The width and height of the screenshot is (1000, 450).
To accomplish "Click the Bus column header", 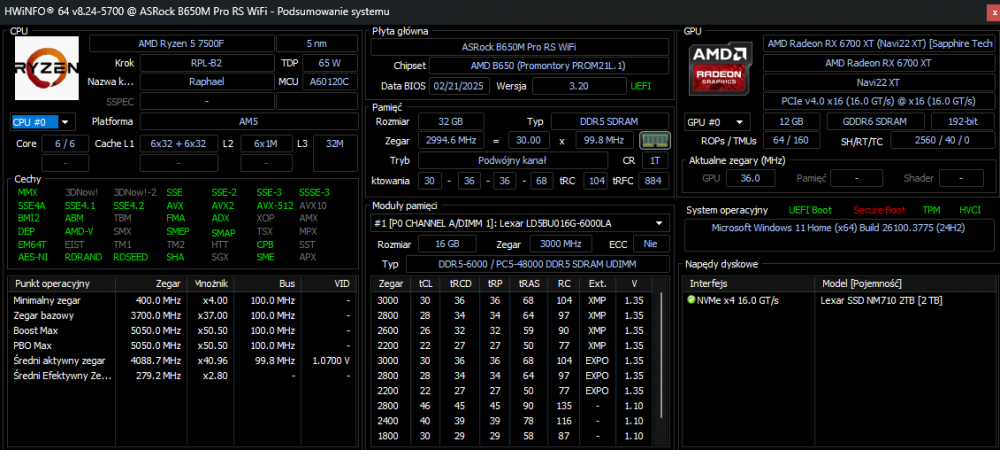I will (267, 284).
